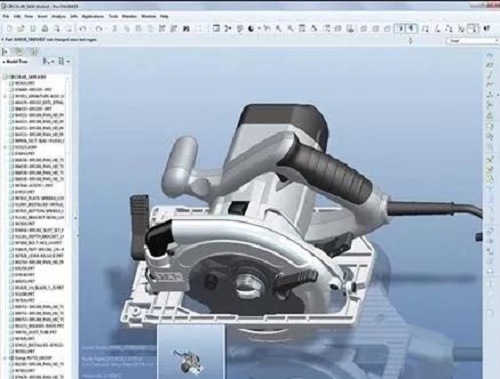
Task: Click the Repaint screen toolbar icon
Action: 217,29
